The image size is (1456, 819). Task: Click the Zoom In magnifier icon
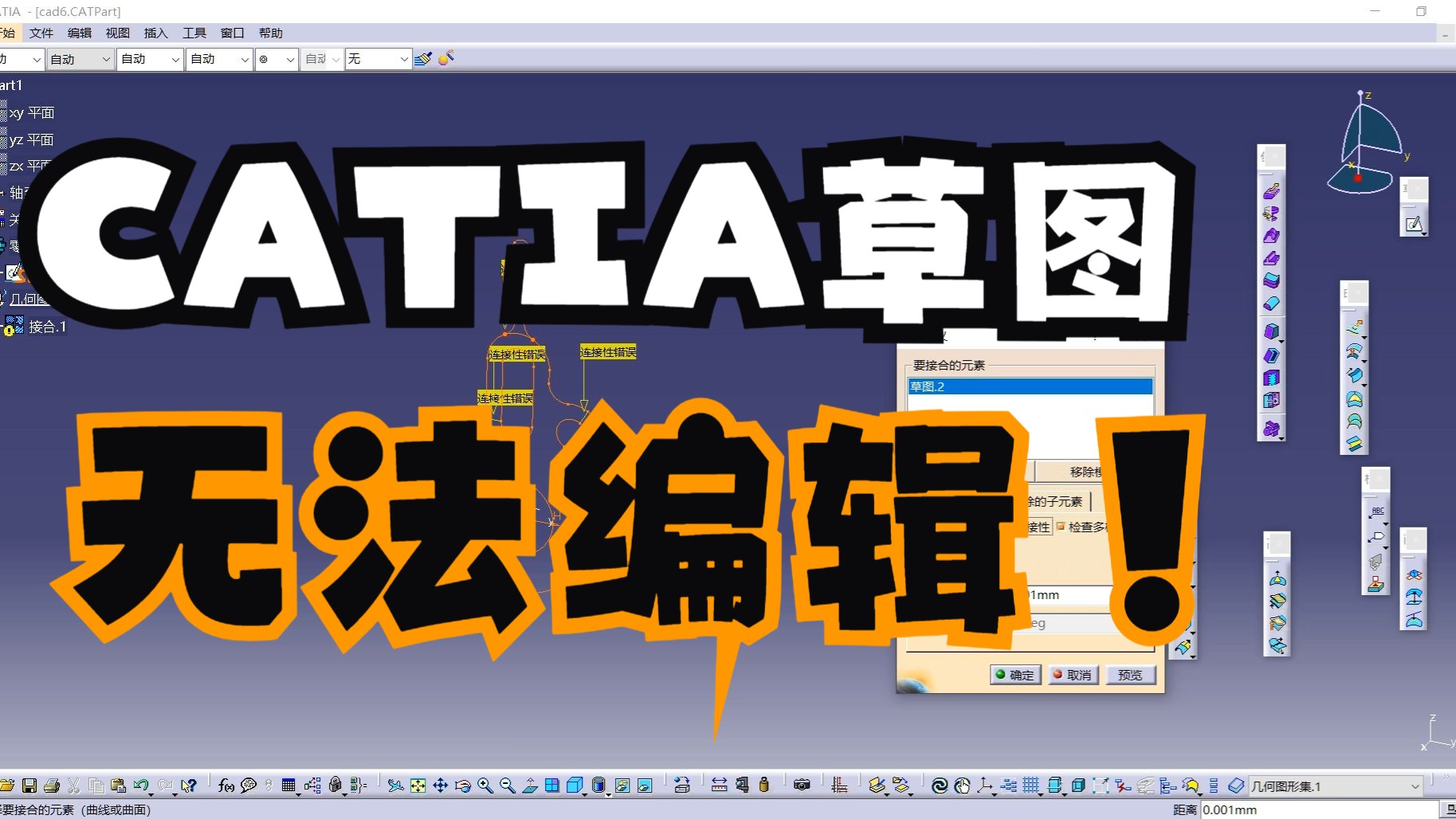[485, 786]
